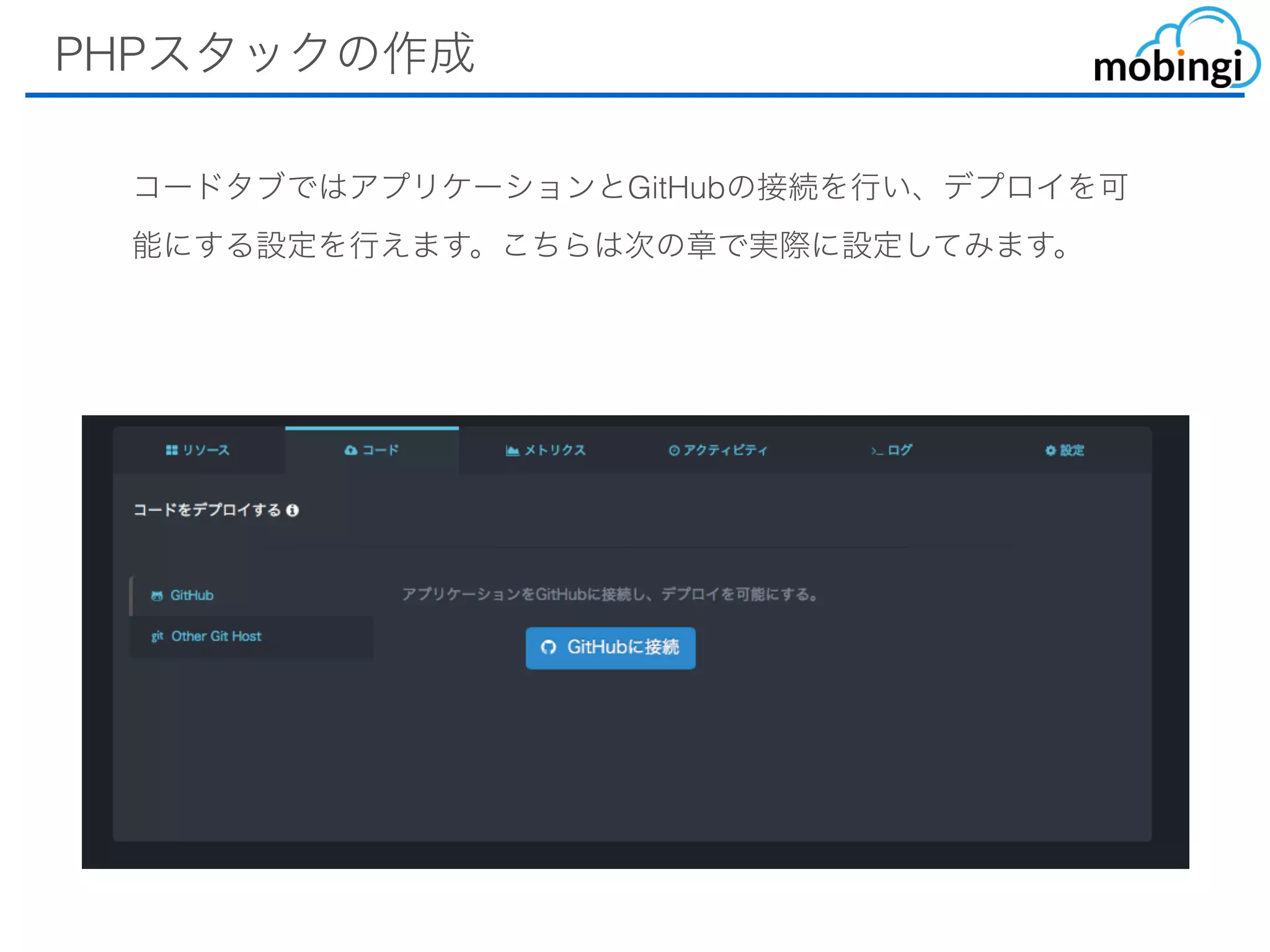
Task: Choose Other Git Host option
Action: pos(252,636)
